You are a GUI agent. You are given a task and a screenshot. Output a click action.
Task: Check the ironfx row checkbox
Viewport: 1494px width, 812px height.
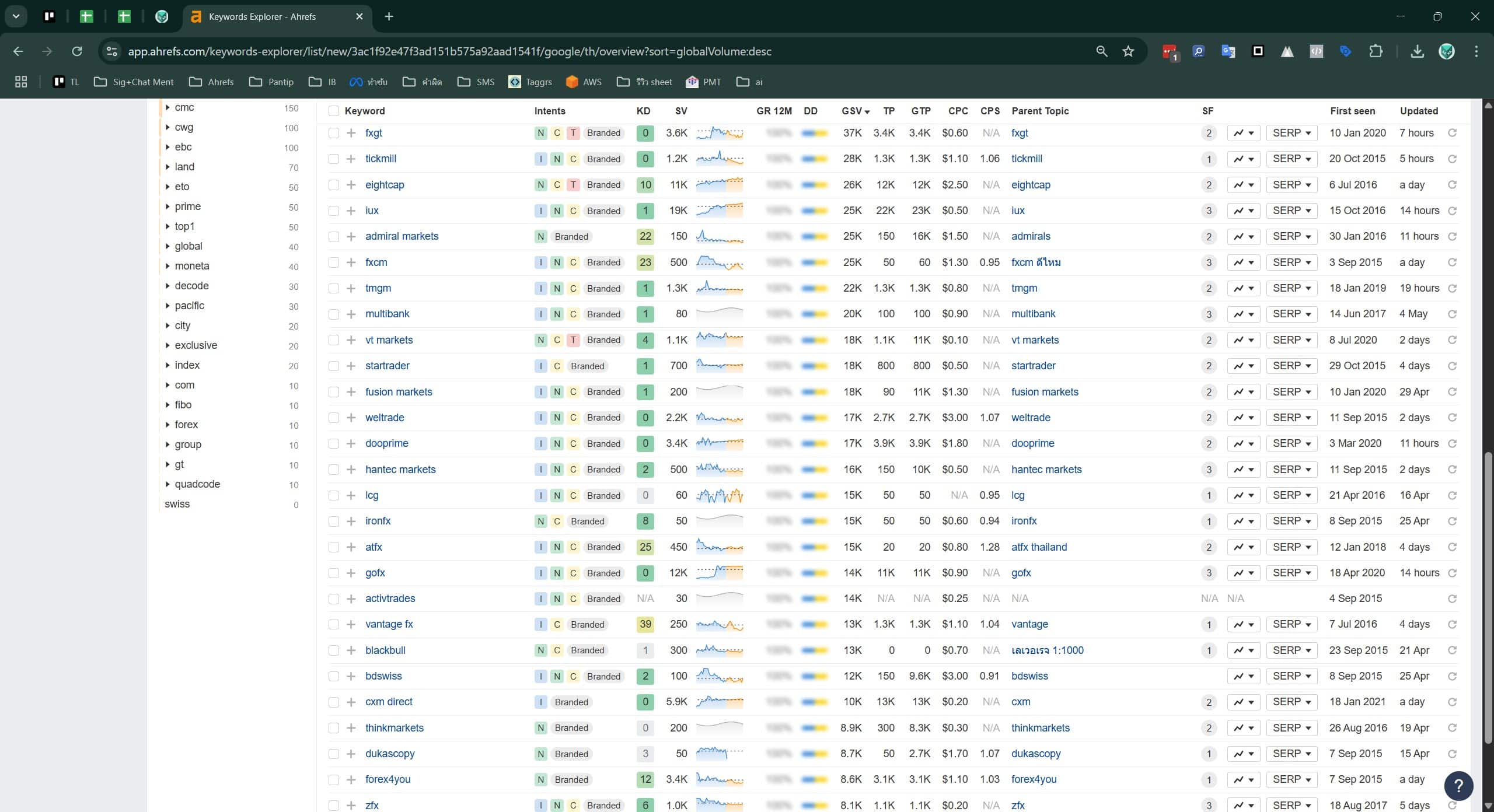333,521
